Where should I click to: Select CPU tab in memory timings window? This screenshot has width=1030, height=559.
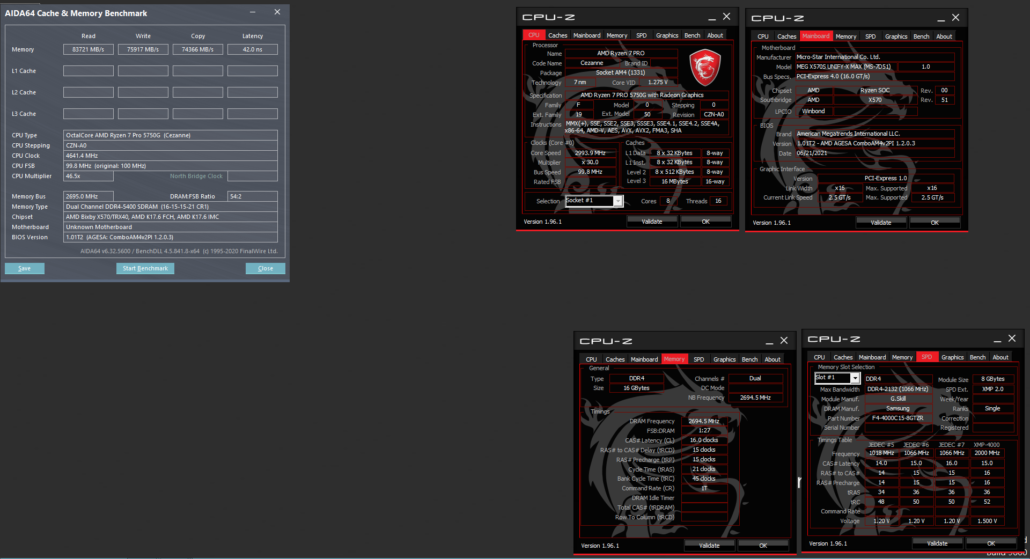pos(591,359)
